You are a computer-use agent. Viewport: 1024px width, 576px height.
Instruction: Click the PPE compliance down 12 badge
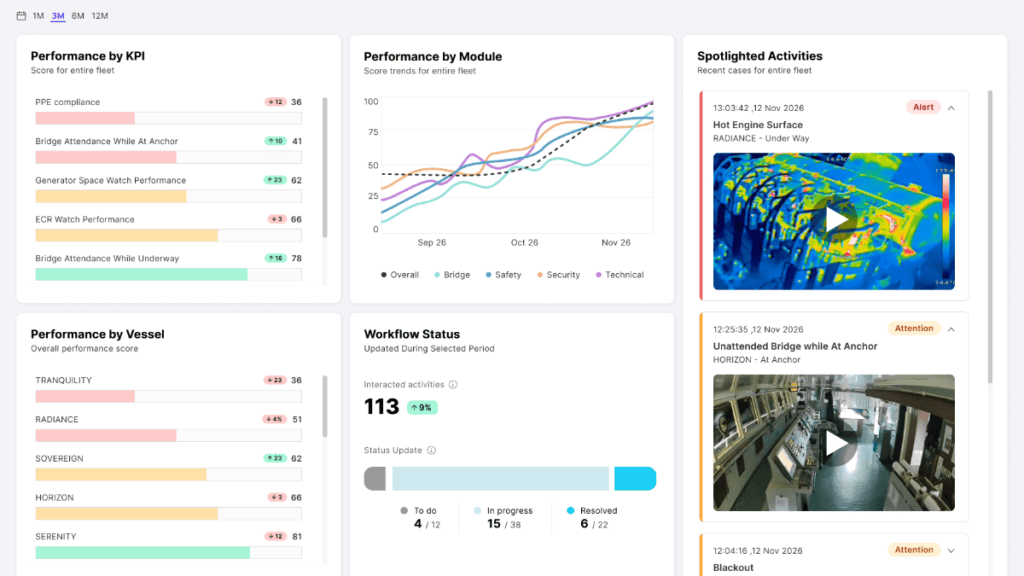tap(276, 102)
